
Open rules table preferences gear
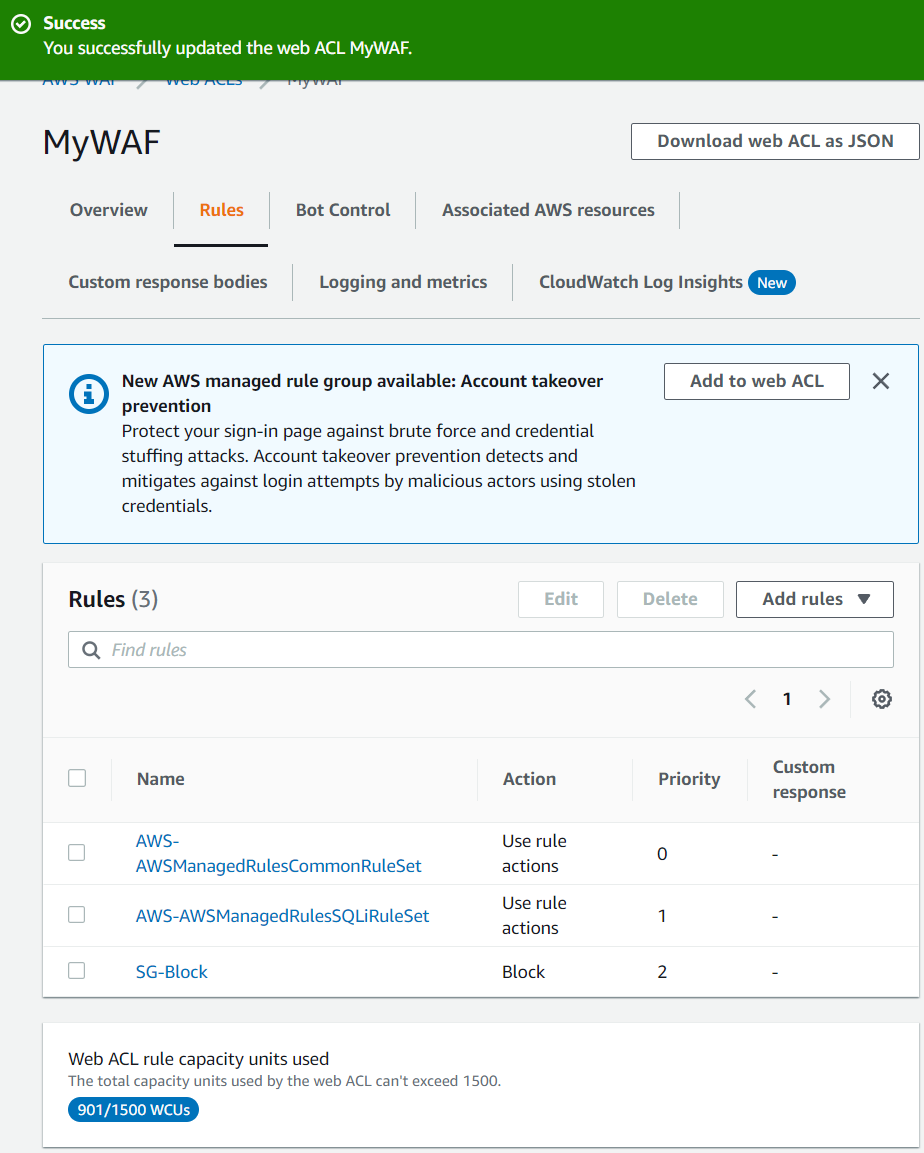pos(881,699)
